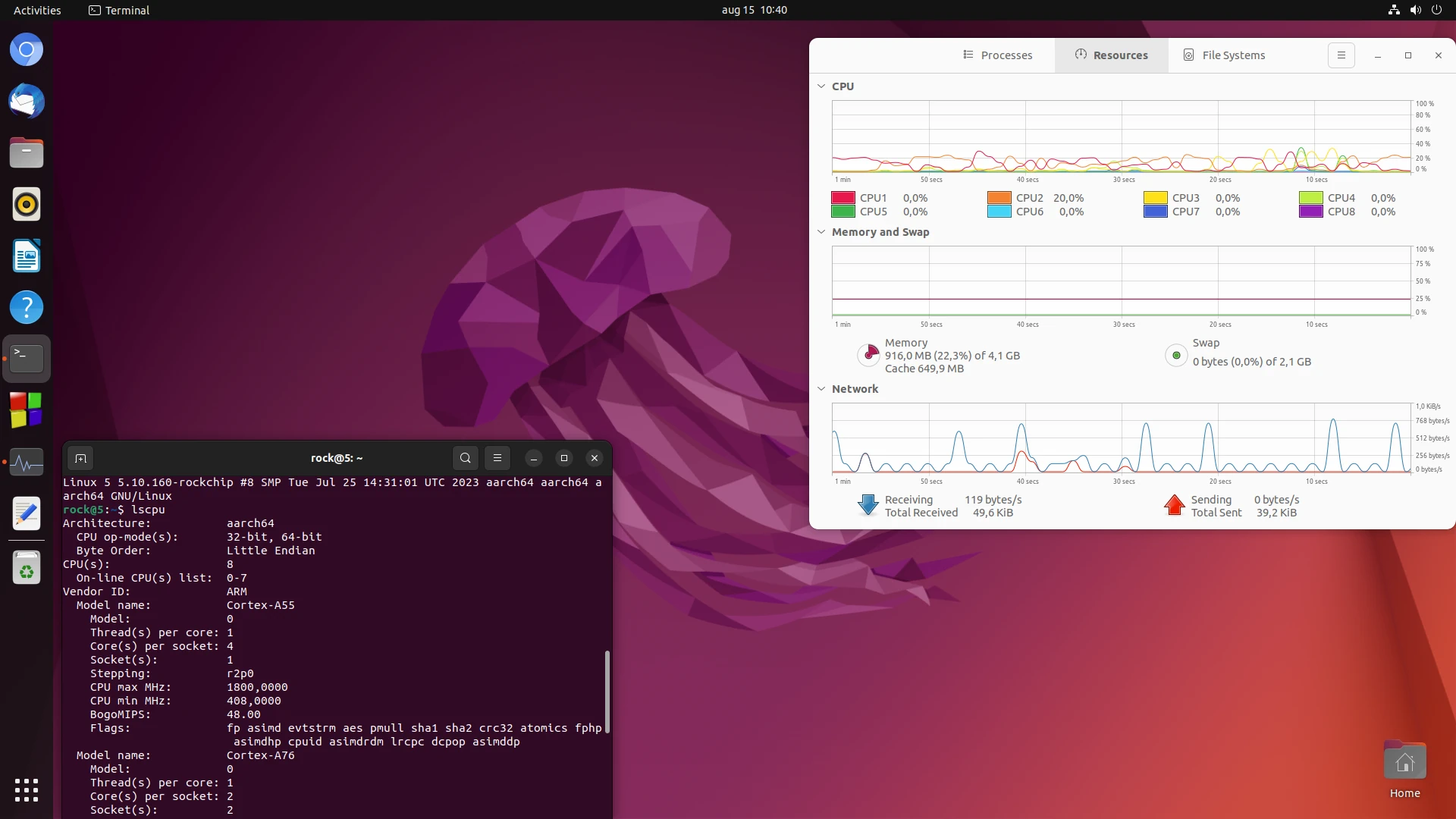Click the Activities button

37,10
